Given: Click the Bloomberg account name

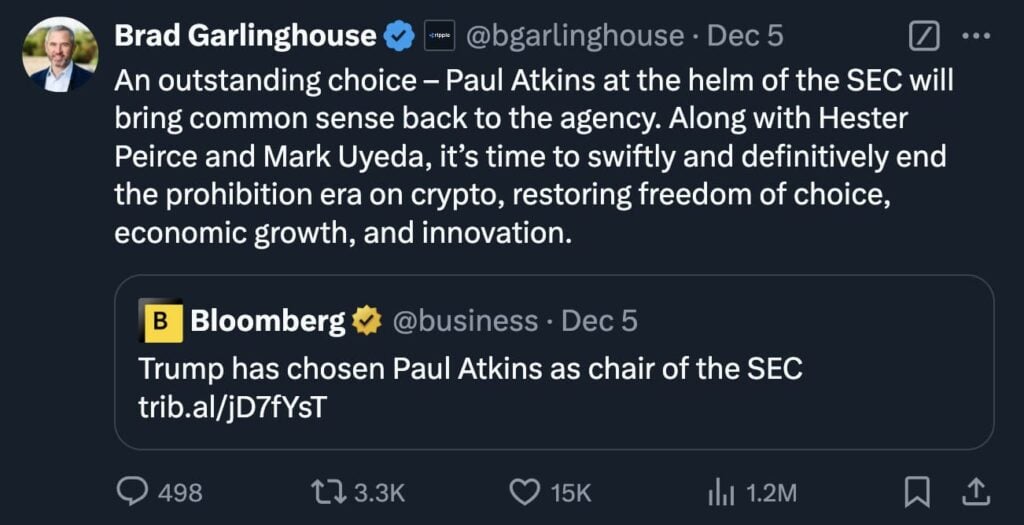Looking at the screenshot, I should click(267, 321).
